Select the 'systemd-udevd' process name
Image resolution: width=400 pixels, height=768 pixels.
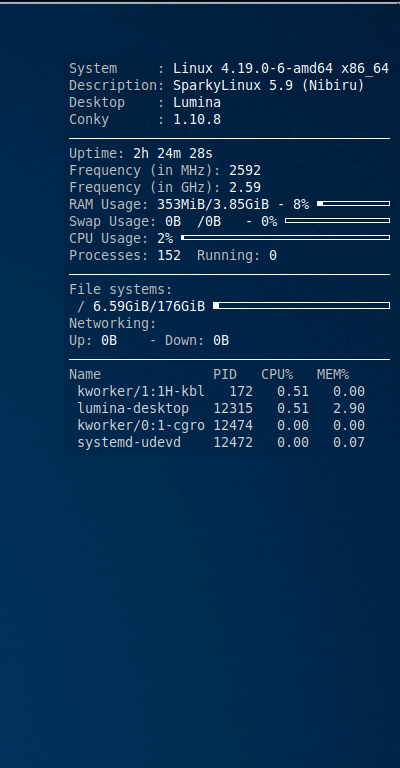coord(129,443)
